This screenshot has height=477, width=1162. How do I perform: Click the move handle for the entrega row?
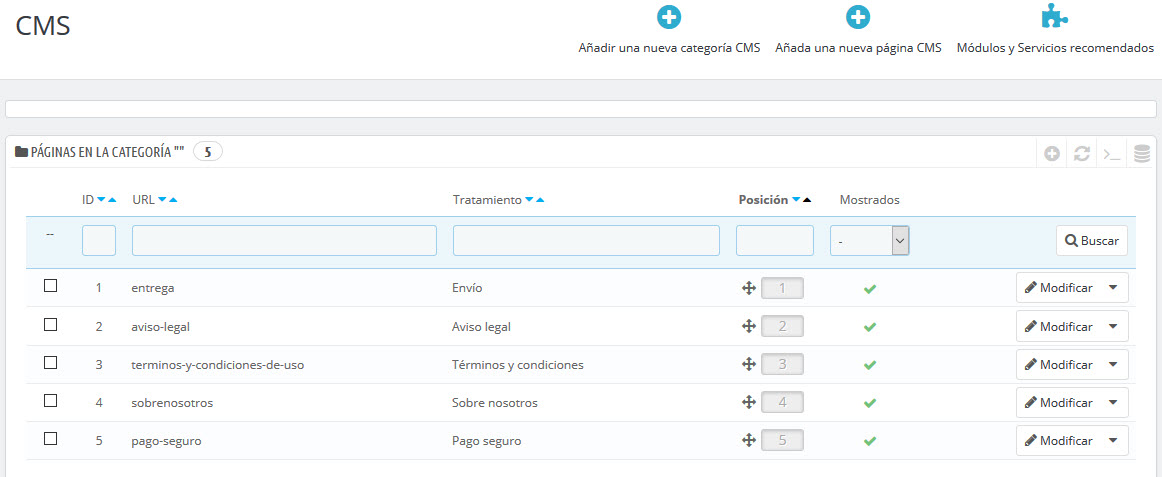point(748,288)
